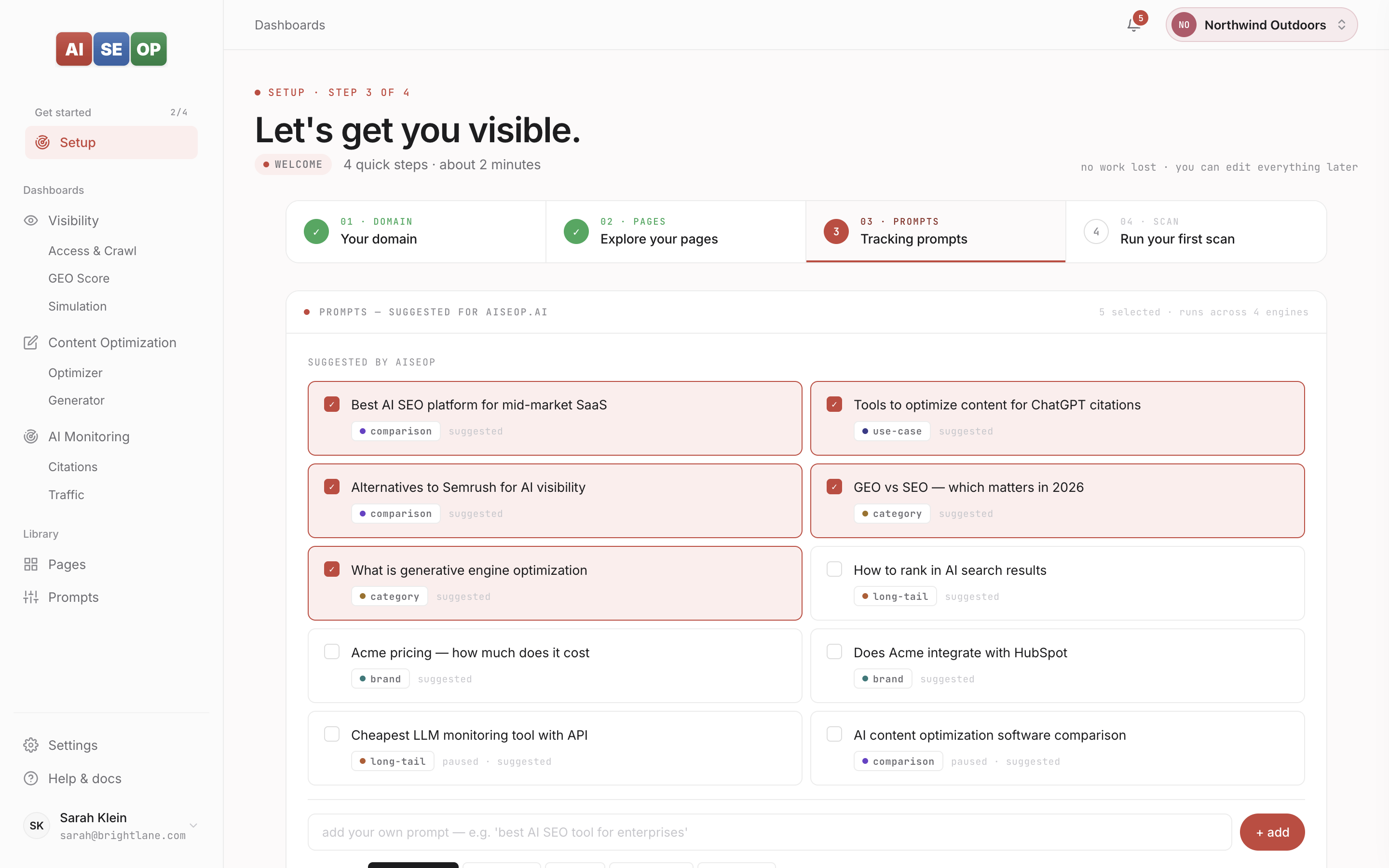Go to step 02 Explore your pages
Viewport: 1389px width, 868px height.
(676, 232)
